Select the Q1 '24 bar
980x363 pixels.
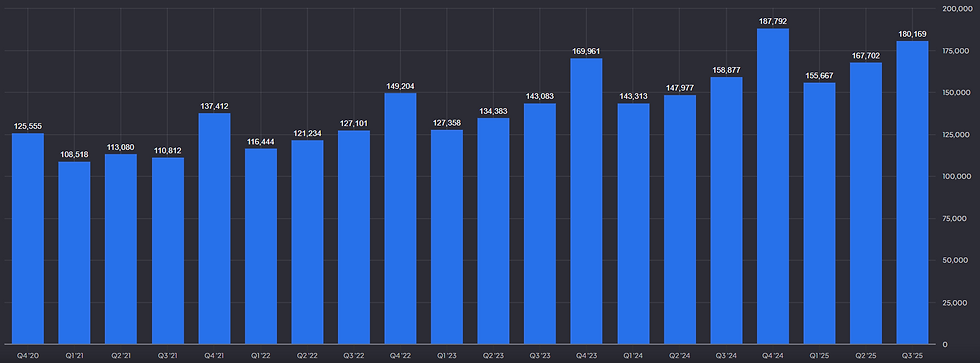[633, 224]
